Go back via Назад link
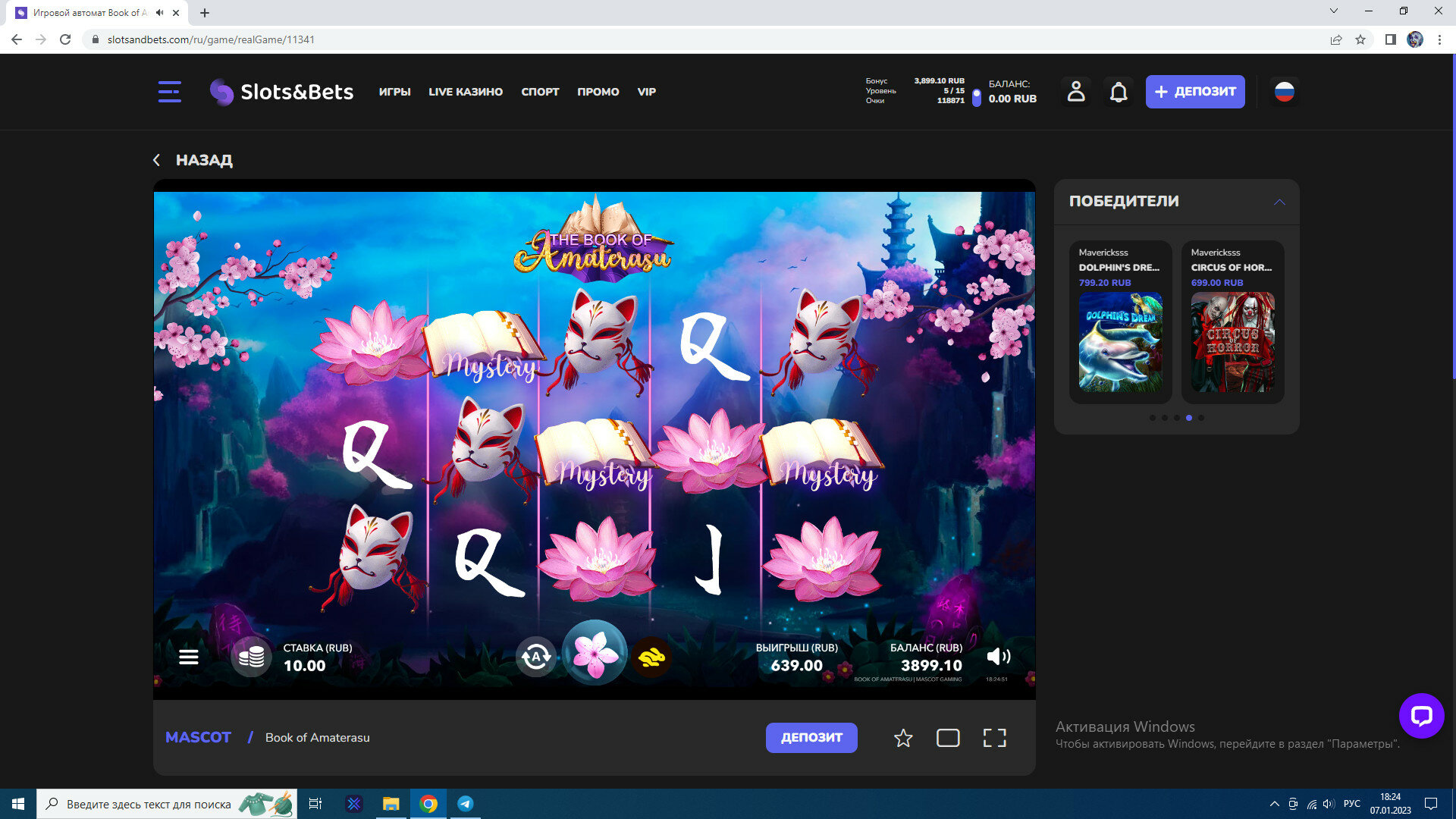 [x=193, y=160]
